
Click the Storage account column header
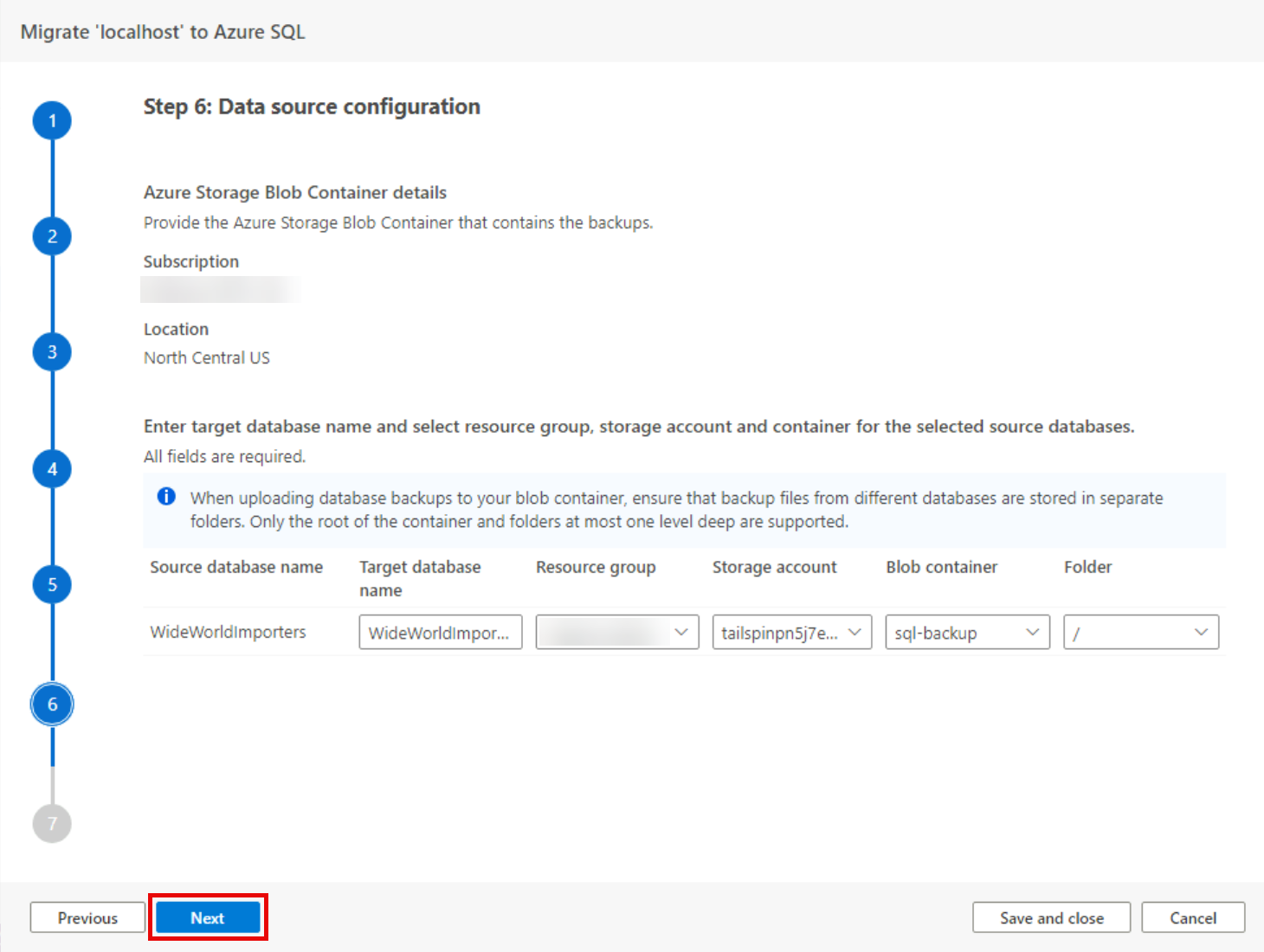point(774,568)
